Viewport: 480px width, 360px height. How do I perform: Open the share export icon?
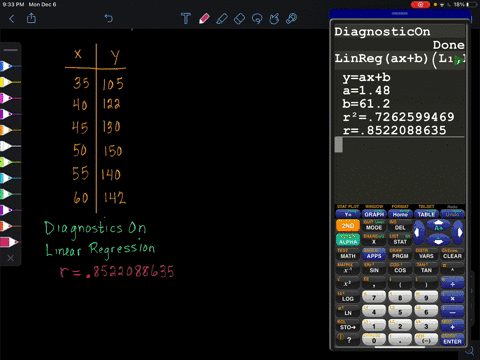[31, 18]
